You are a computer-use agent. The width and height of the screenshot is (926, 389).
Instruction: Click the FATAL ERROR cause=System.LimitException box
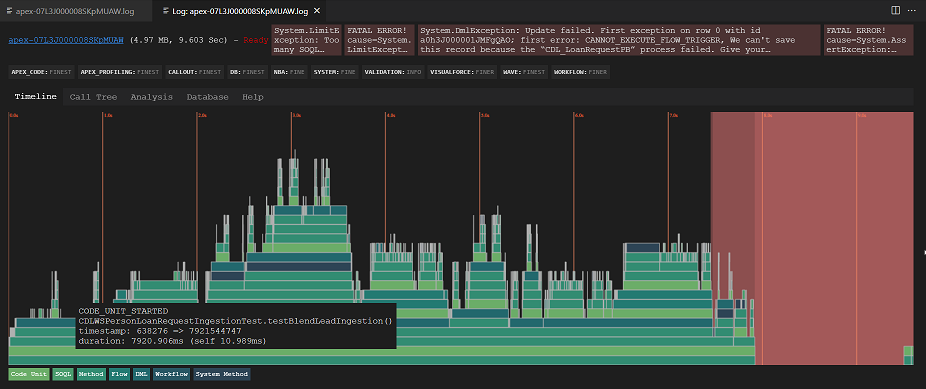(x=380, y=40)
